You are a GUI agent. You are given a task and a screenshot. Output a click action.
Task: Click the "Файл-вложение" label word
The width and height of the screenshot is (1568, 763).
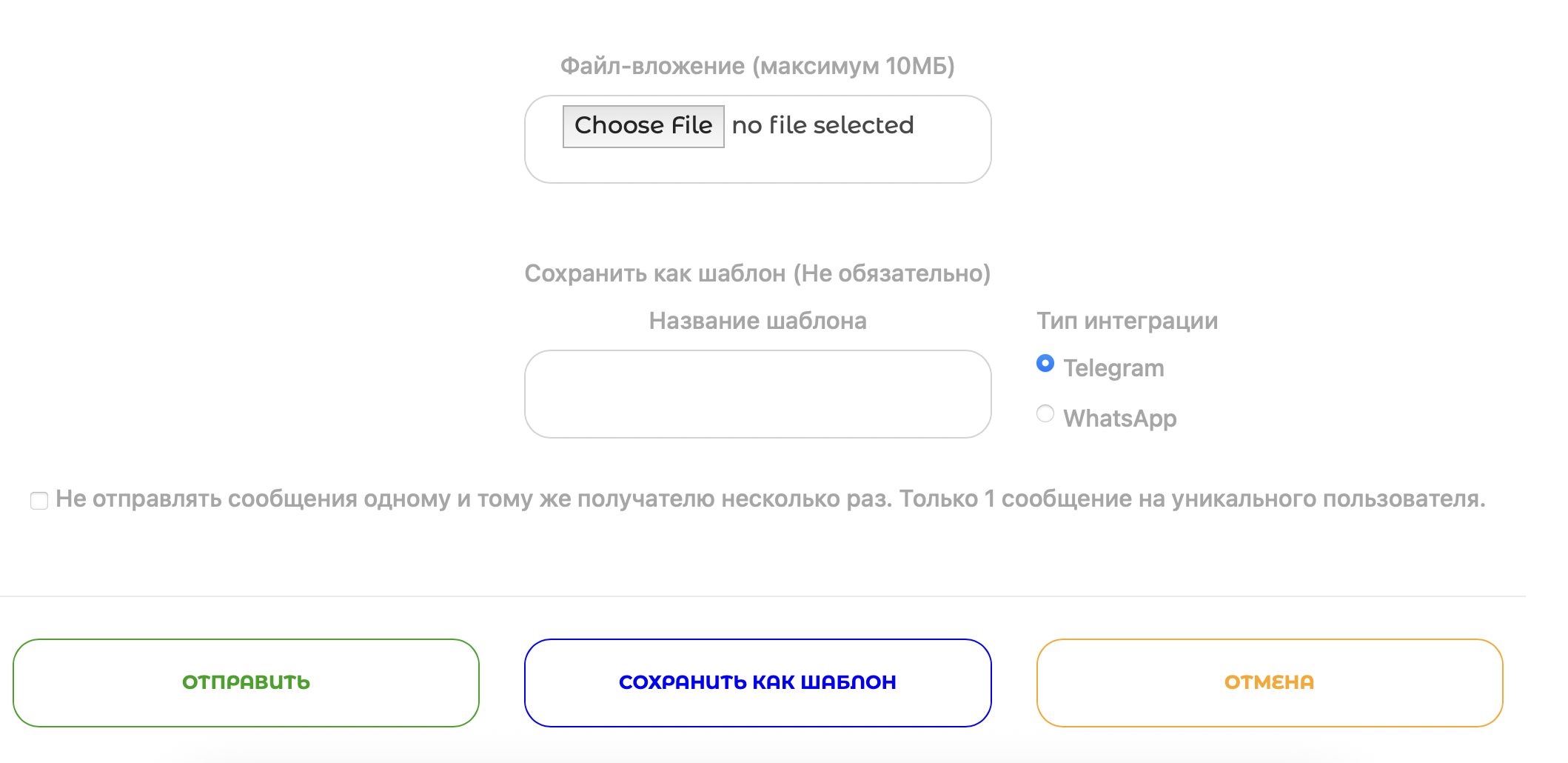pyautogui.click(x=652, y=67)
